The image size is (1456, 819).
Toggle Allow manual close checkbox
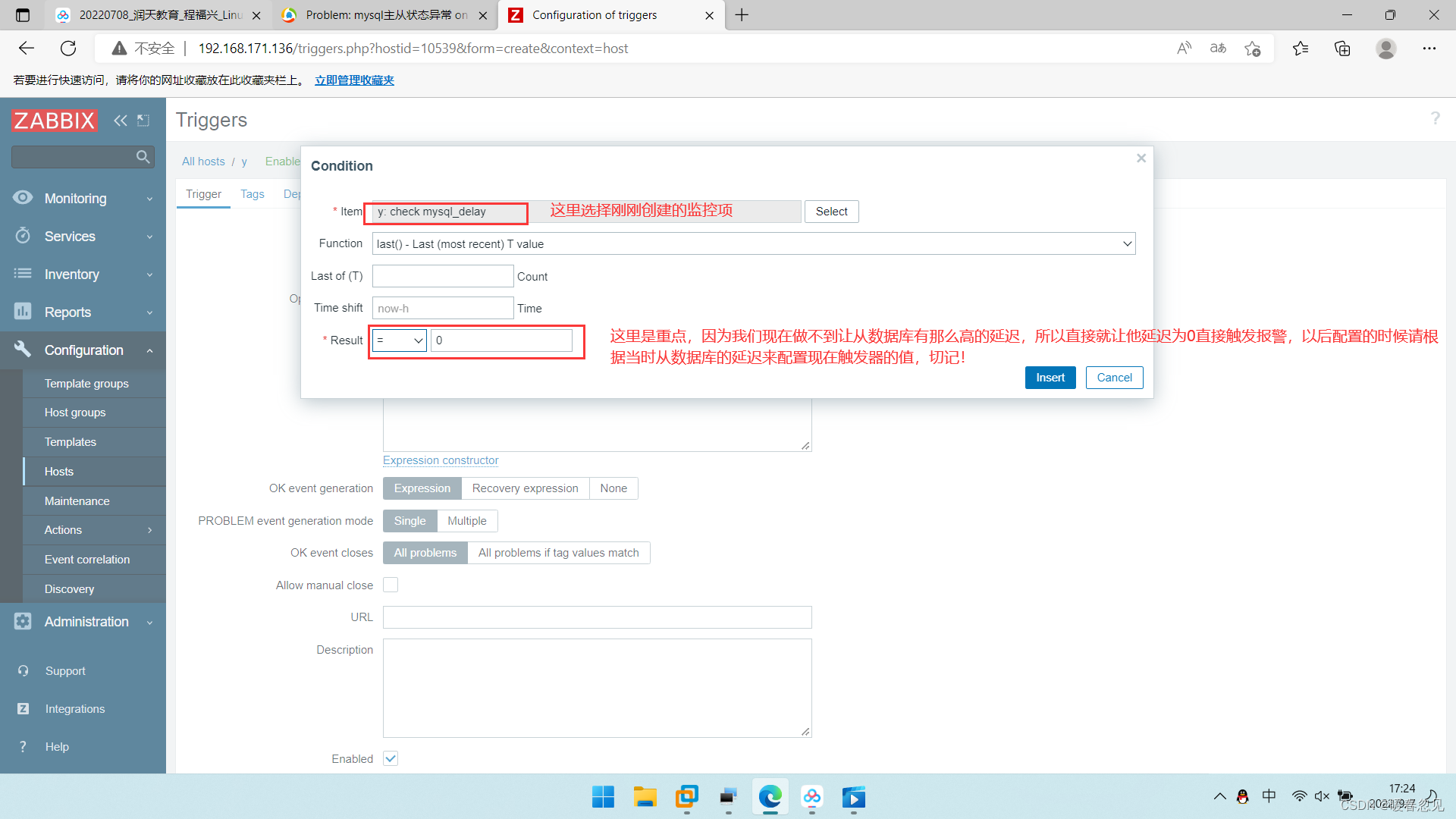pos(391,585)
